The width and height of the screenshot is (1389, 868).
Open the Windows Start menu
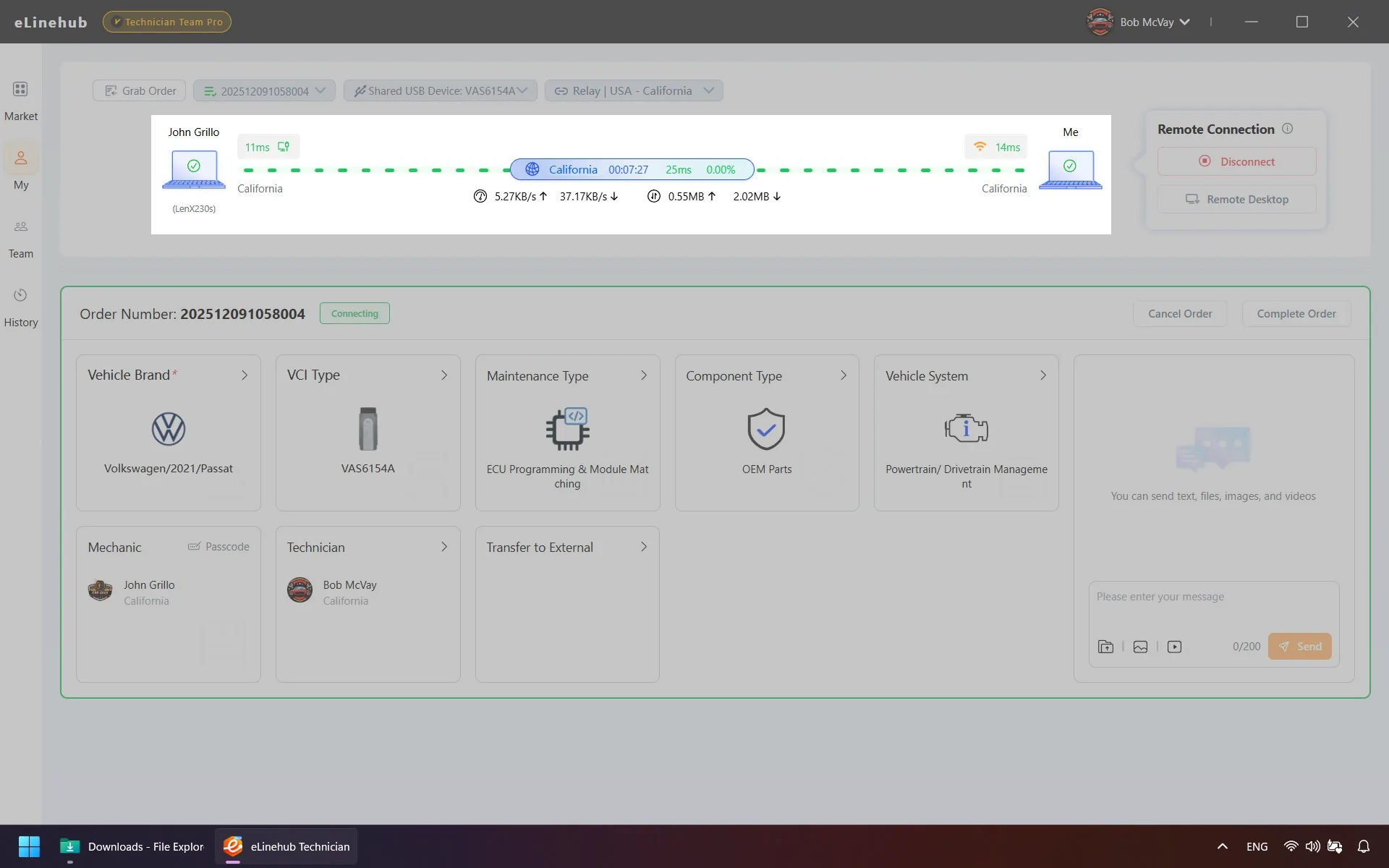click(29, 846)
